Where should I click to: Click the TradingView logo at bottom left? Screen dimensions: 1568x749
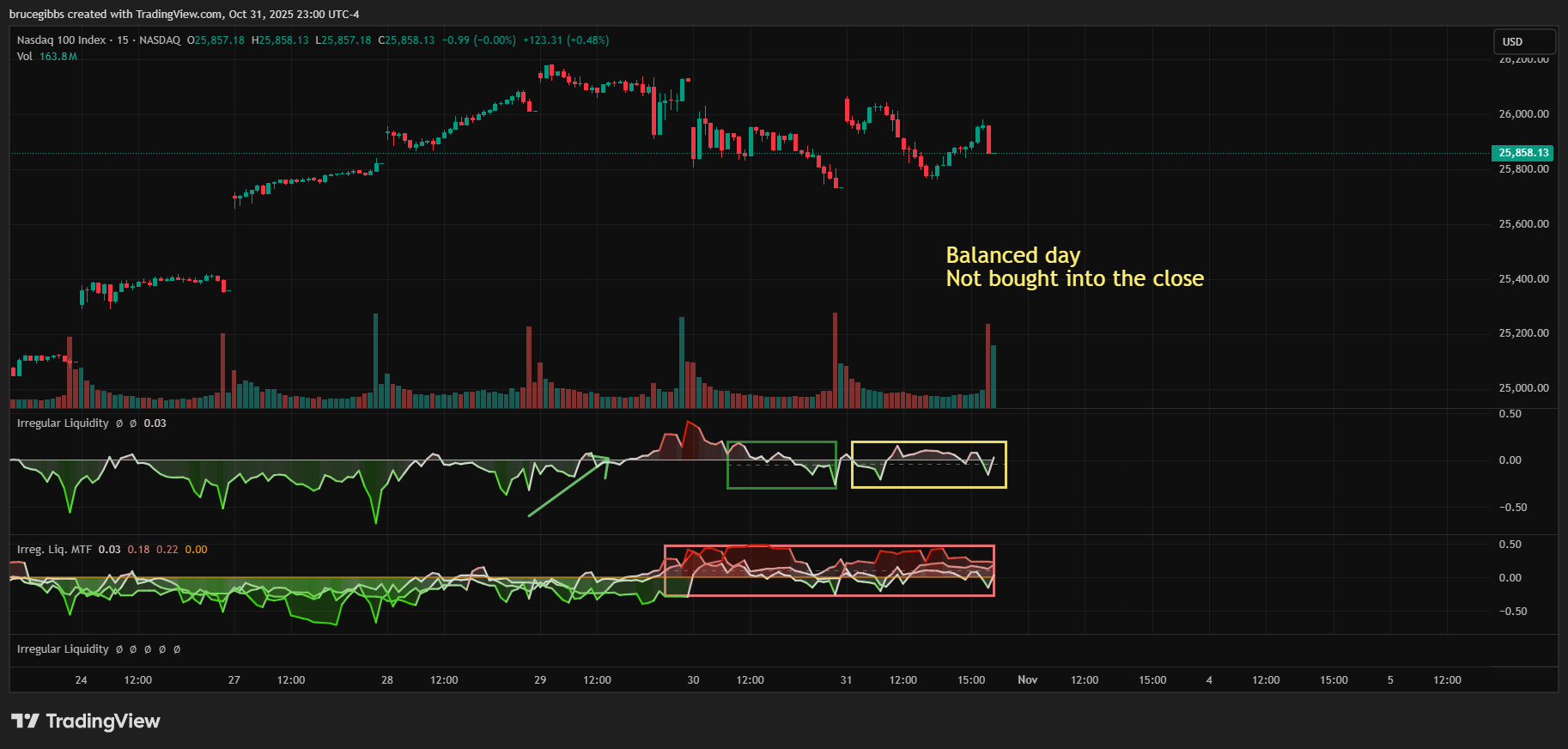point(85,721)
